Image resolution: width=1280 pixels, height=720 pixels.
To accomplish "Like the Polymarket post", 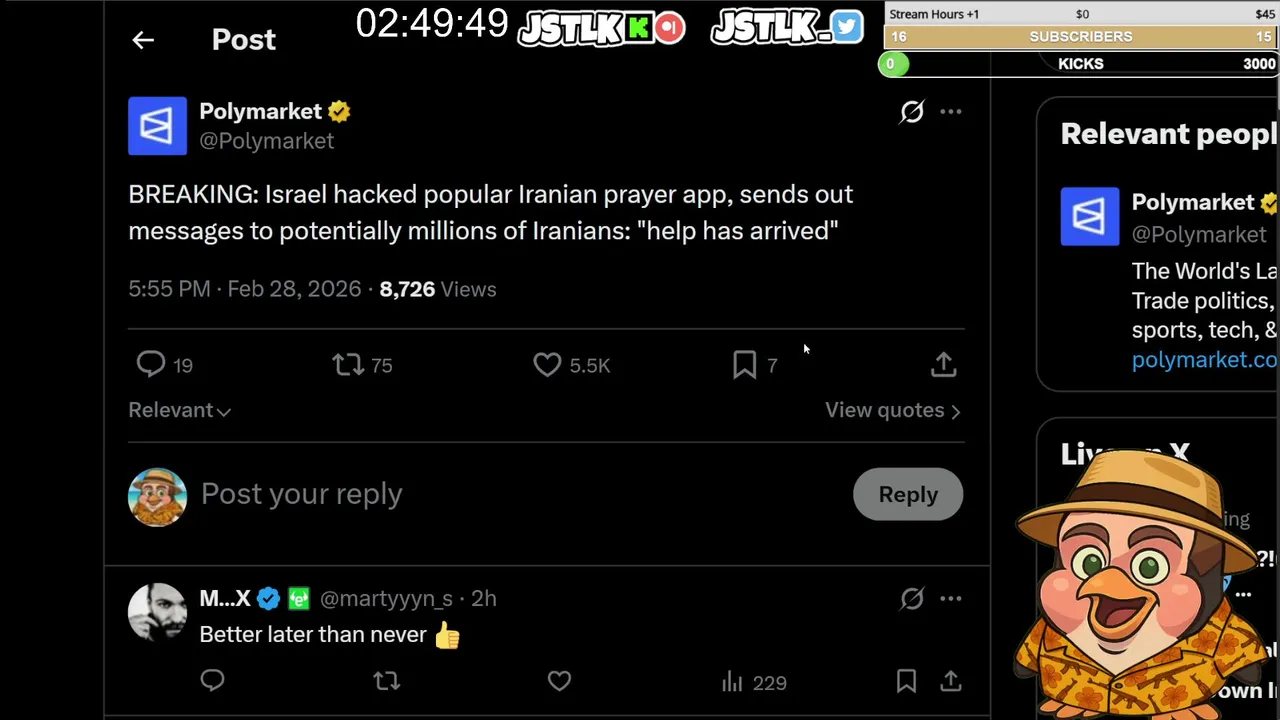I will [547, 365].
